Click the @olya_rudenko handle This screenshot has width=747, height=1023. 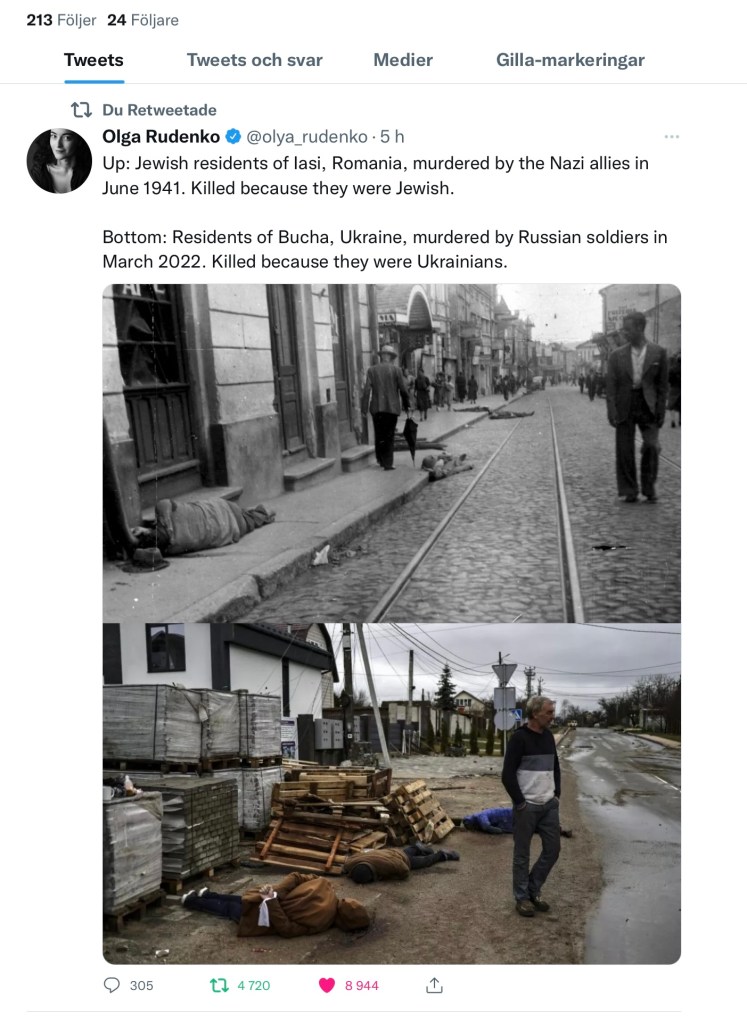307,136
